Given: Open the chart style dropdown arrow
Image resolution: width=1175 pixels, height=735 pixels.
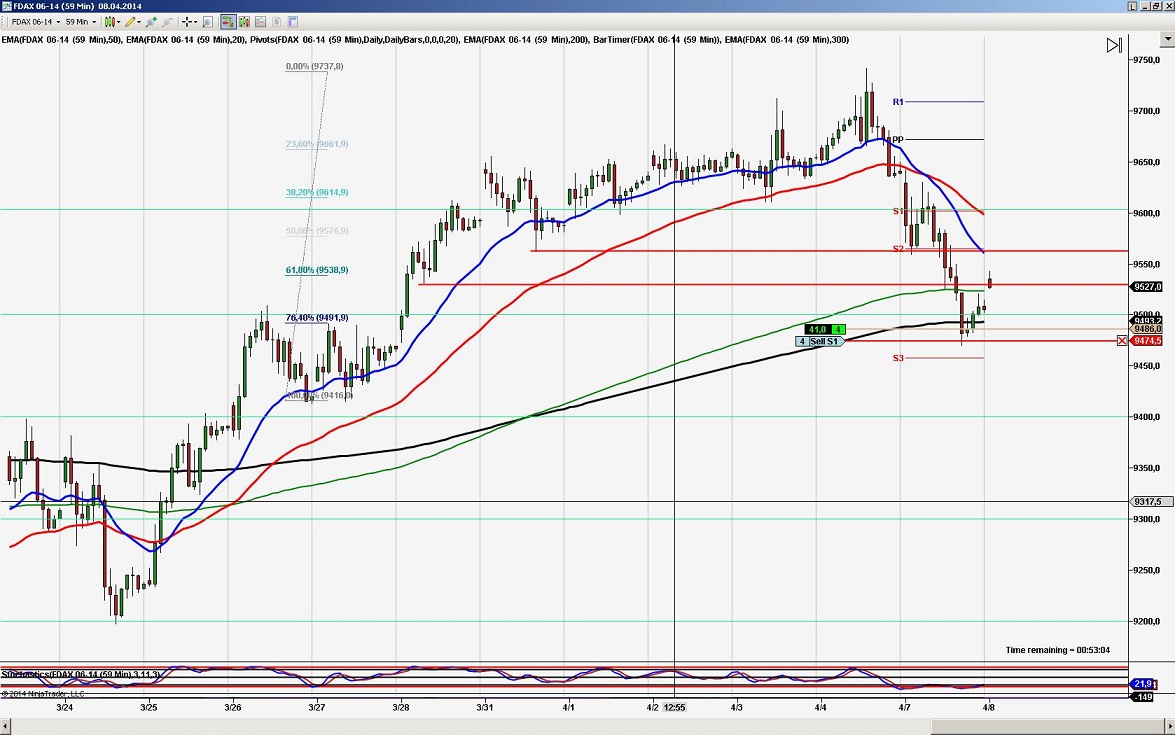Looking at the screenshot, I should [117, 21].
